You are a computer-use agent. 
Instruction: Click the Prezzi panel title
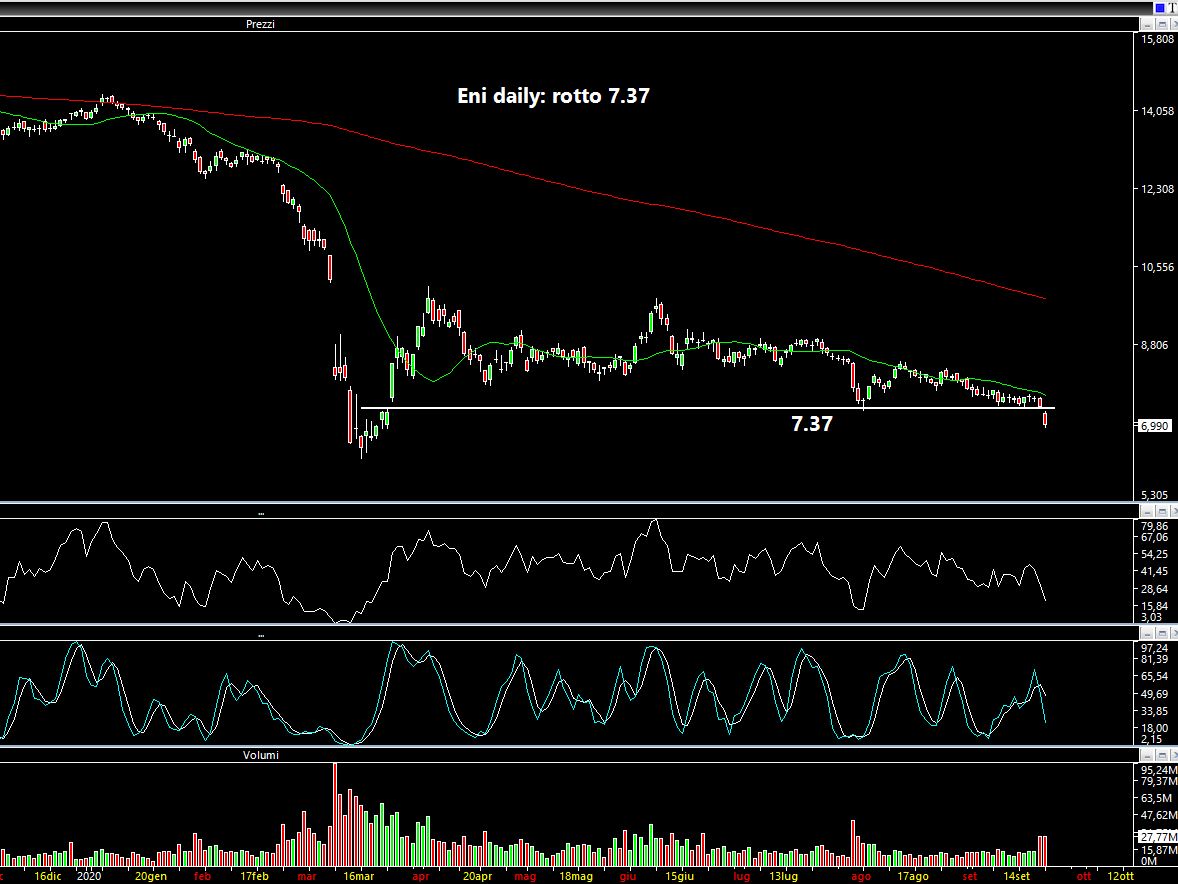(x=260, y=24)
